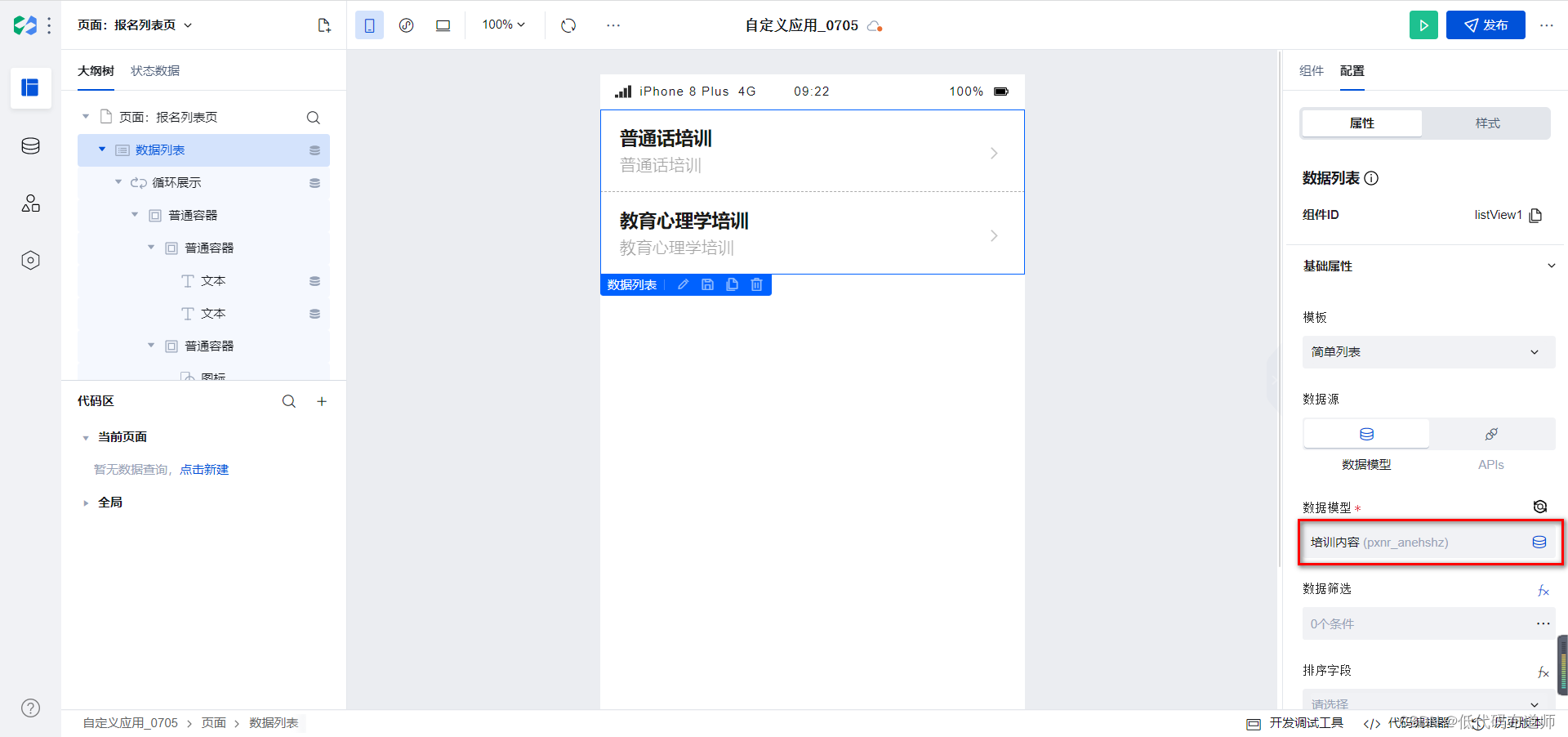
Task: Open the 0个条件 filter ellipsis
Action: tap(1543, 623)
